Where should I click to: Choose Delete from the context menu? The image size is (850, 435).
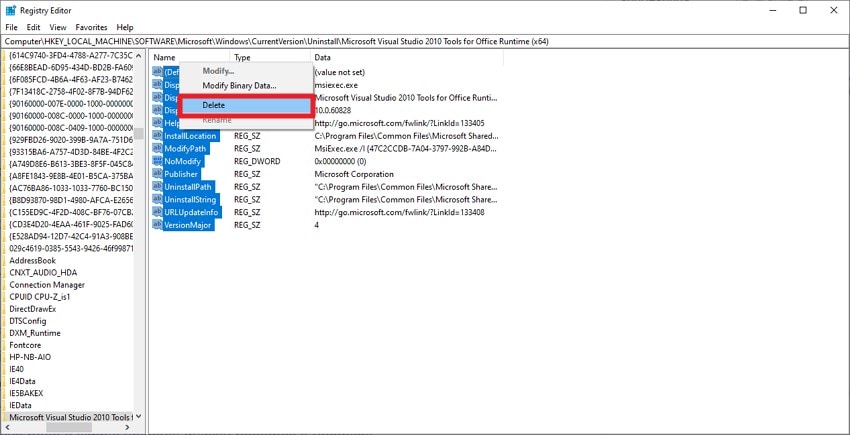click(247, 105)
